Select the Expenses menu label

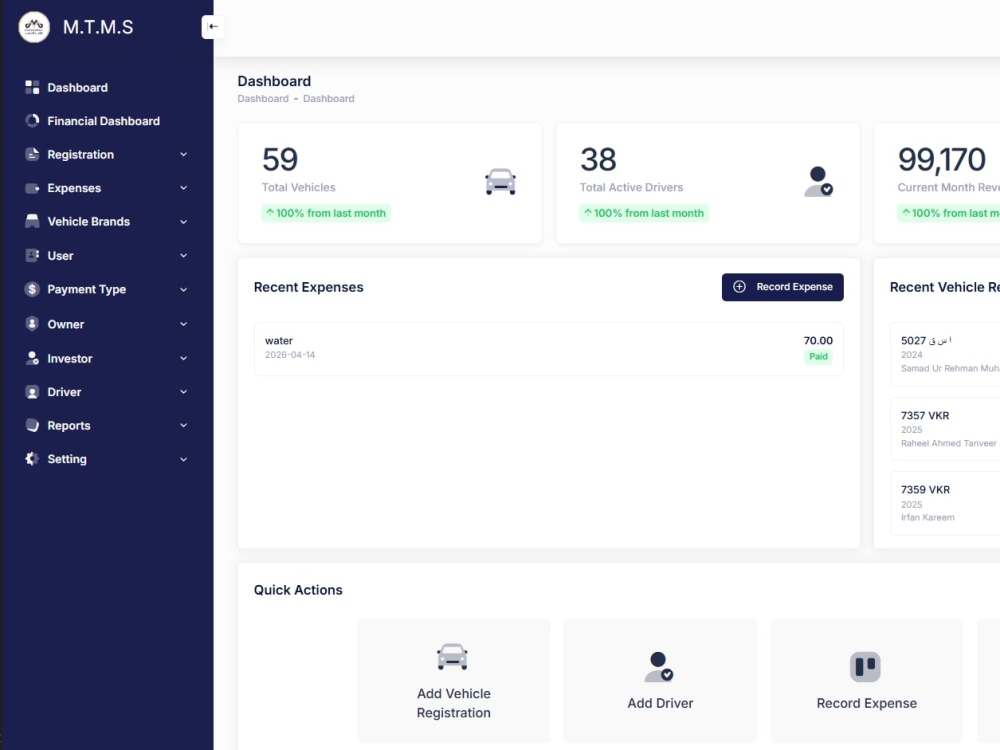pos(74,188)
